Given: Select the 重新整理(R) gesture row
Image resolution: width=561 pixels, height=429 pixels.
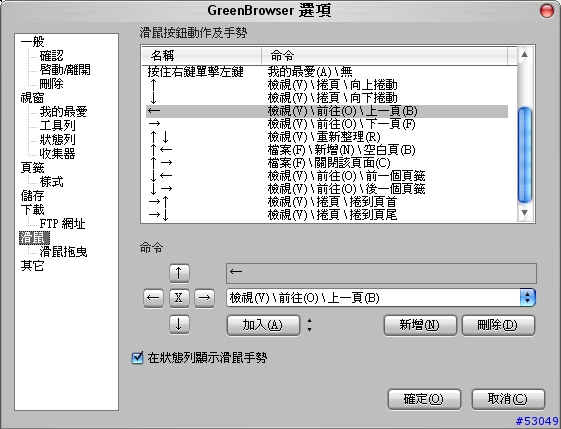Looking at the screenshot, I should pos(327,137).
